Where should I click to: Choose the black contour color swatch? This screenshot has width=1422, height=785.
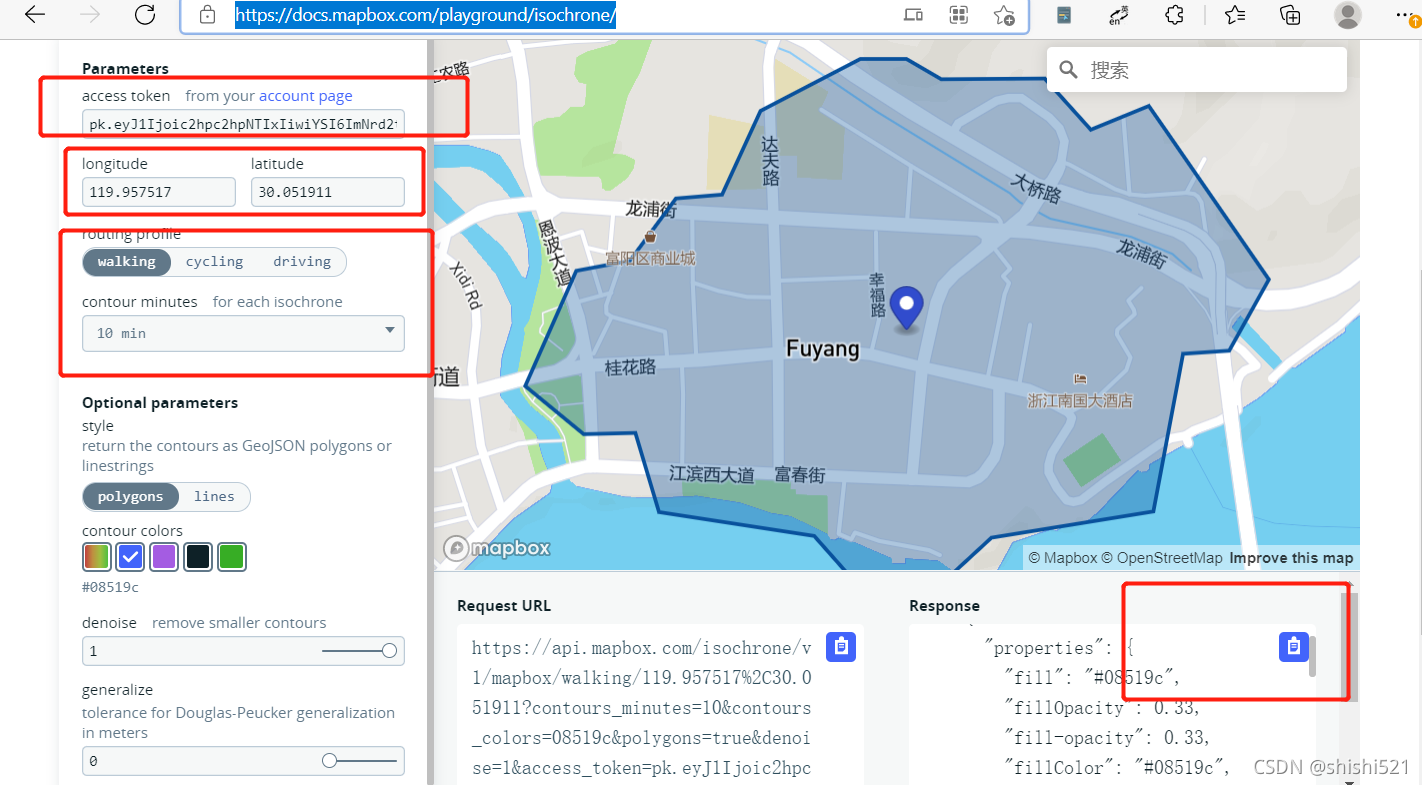(198, 557)
